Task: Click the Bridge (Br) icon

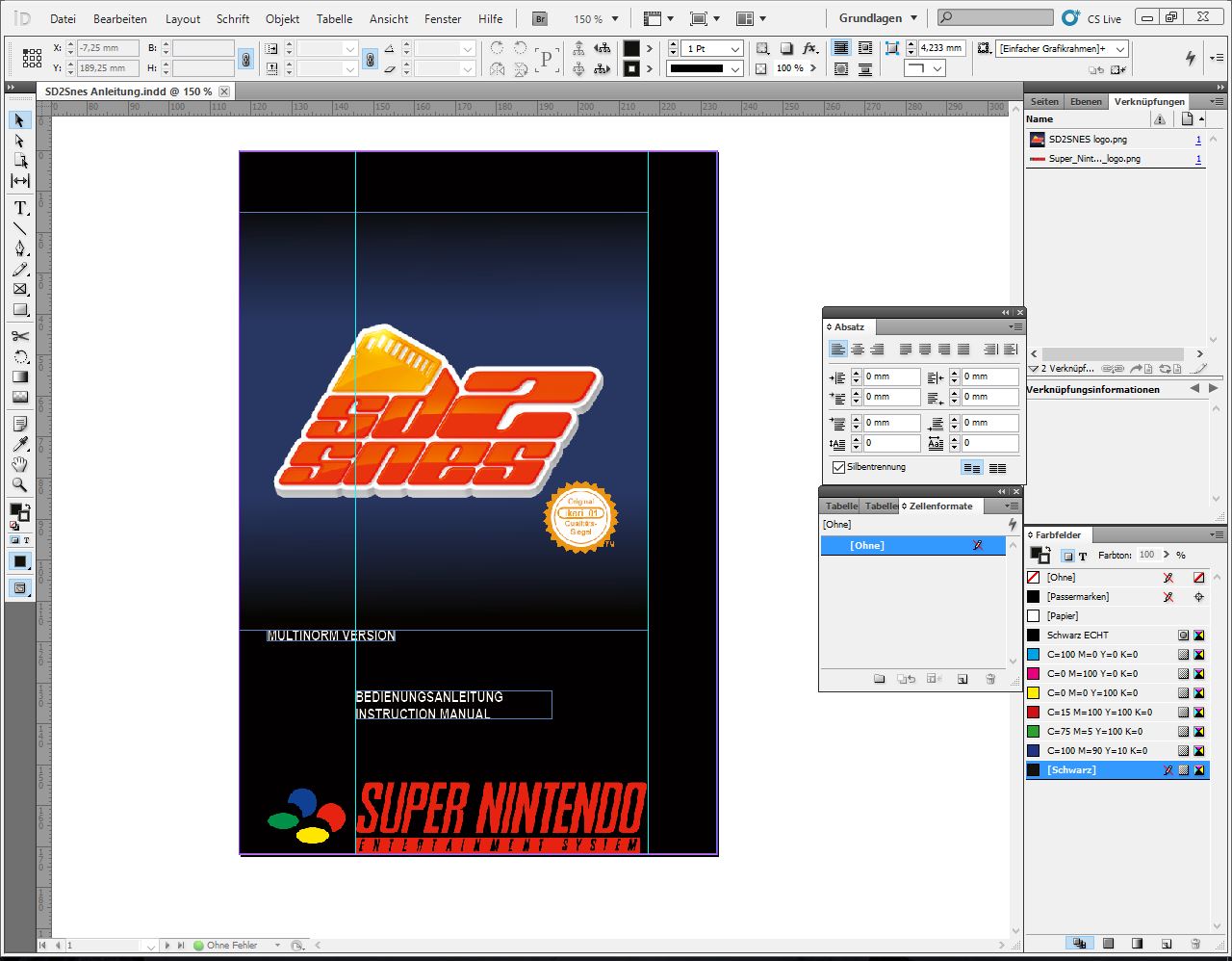Action: click(x=540, y=18)
